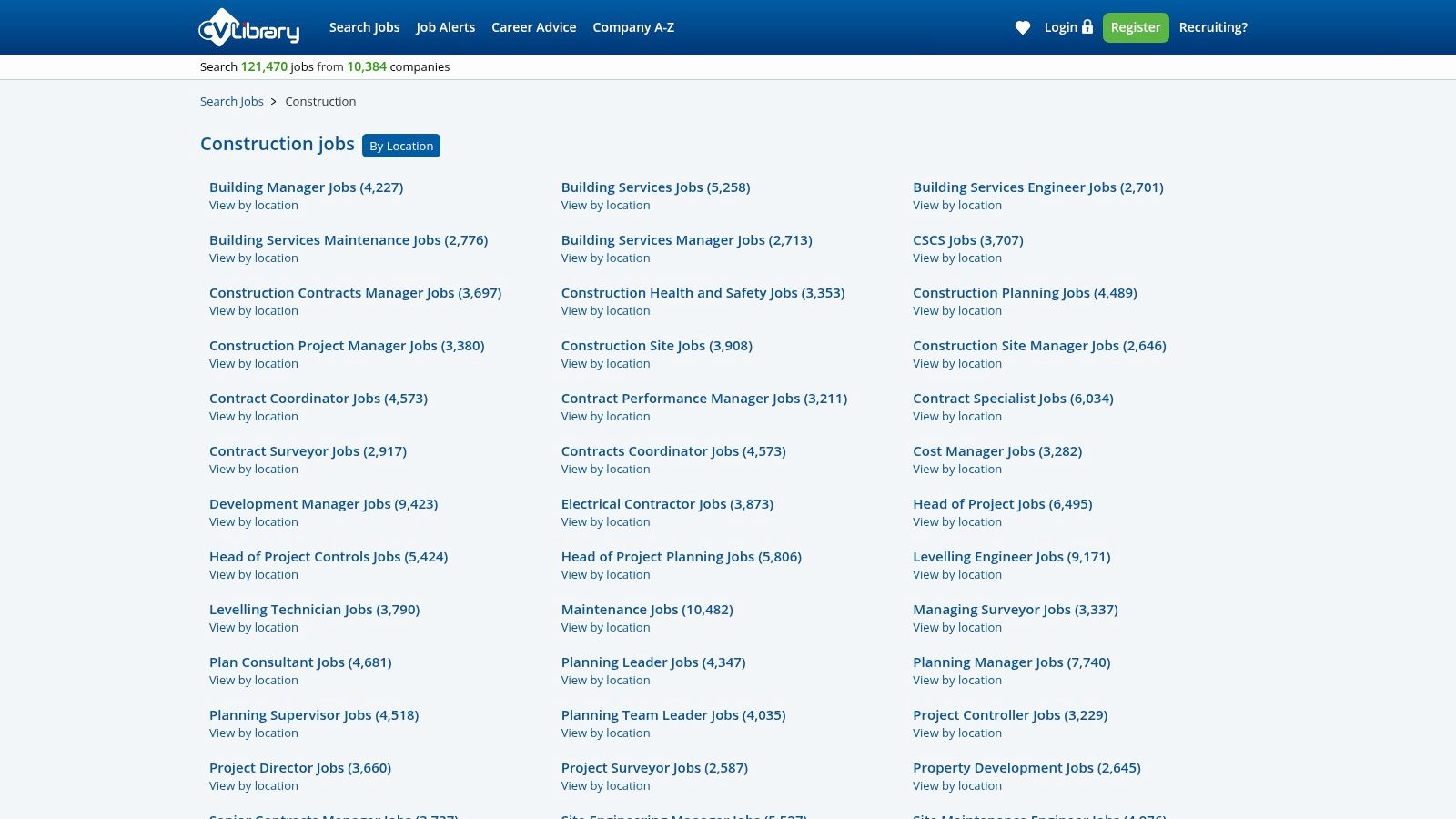Viewport: 1456px width, 819px height.
Task: Click the Recruiting? link
Action: click(1213, 27)
